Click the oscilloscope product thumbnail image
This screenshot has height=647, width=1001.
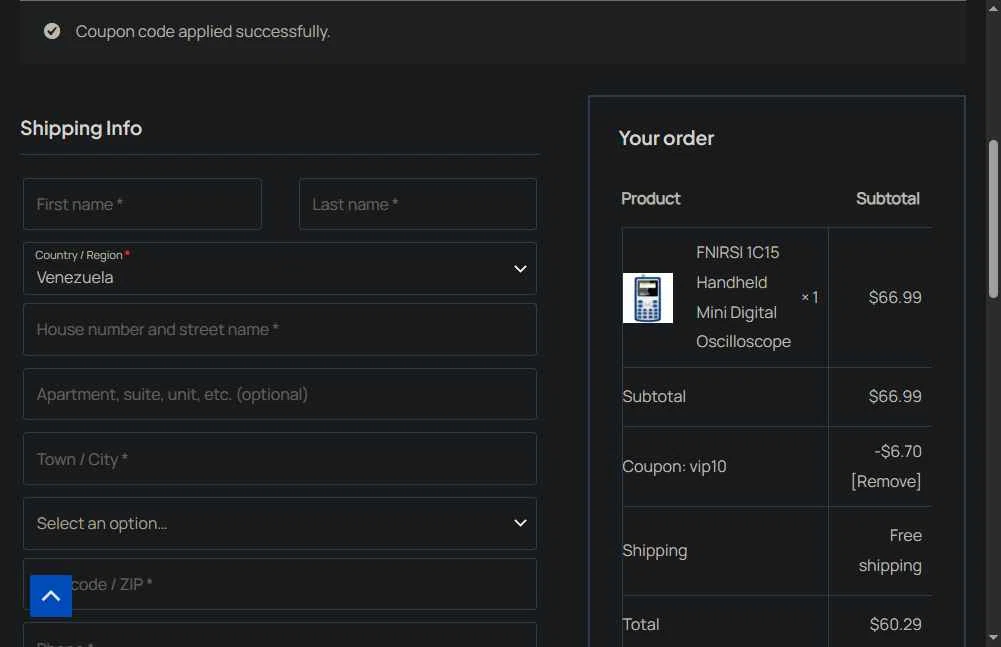coord(647,298)
